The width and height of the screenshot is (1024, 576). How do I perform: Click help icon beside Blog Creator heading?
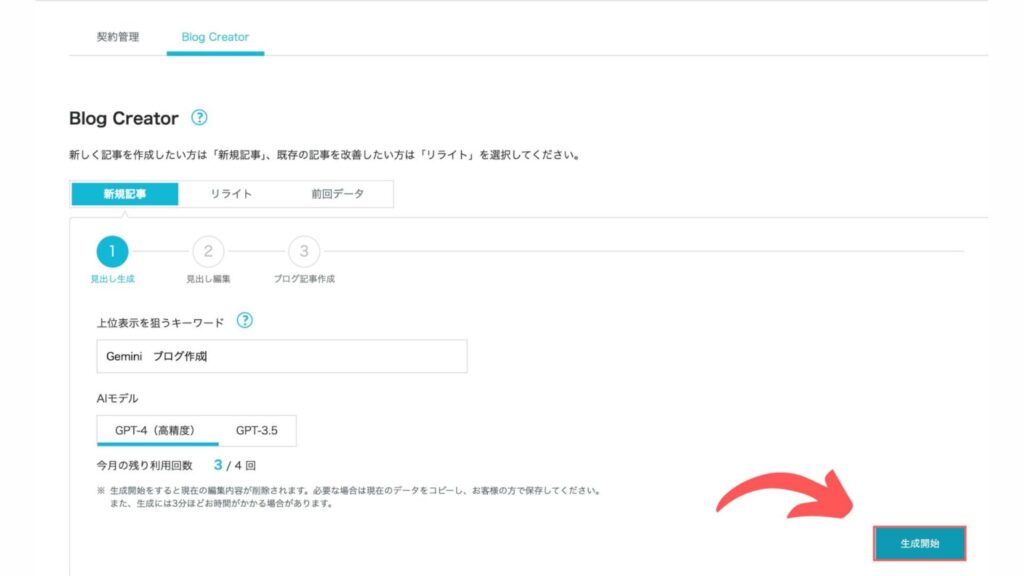click(x=199, y=118)
